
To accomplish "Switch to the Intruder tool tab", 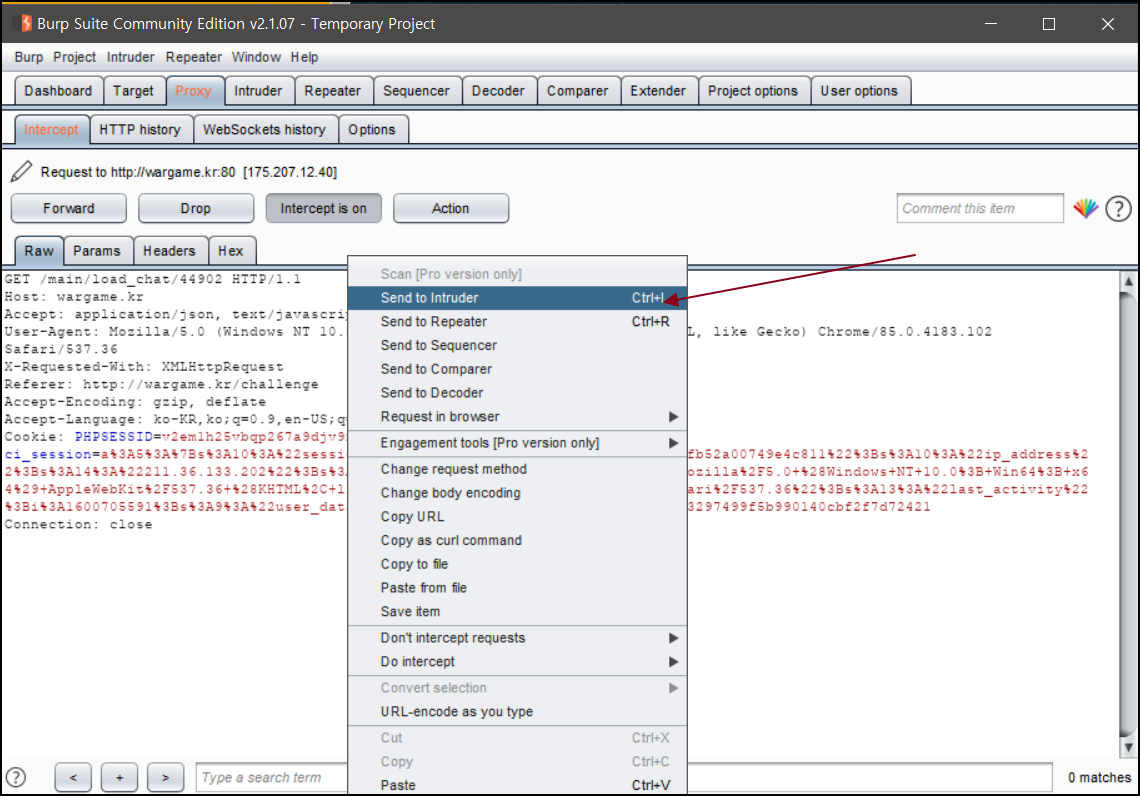I will [x=258, y=91].
